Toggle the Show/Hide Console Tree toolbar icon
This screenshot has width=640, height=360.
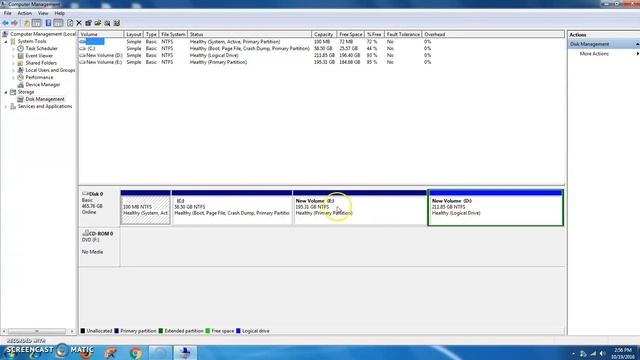[x=36, y=23]
